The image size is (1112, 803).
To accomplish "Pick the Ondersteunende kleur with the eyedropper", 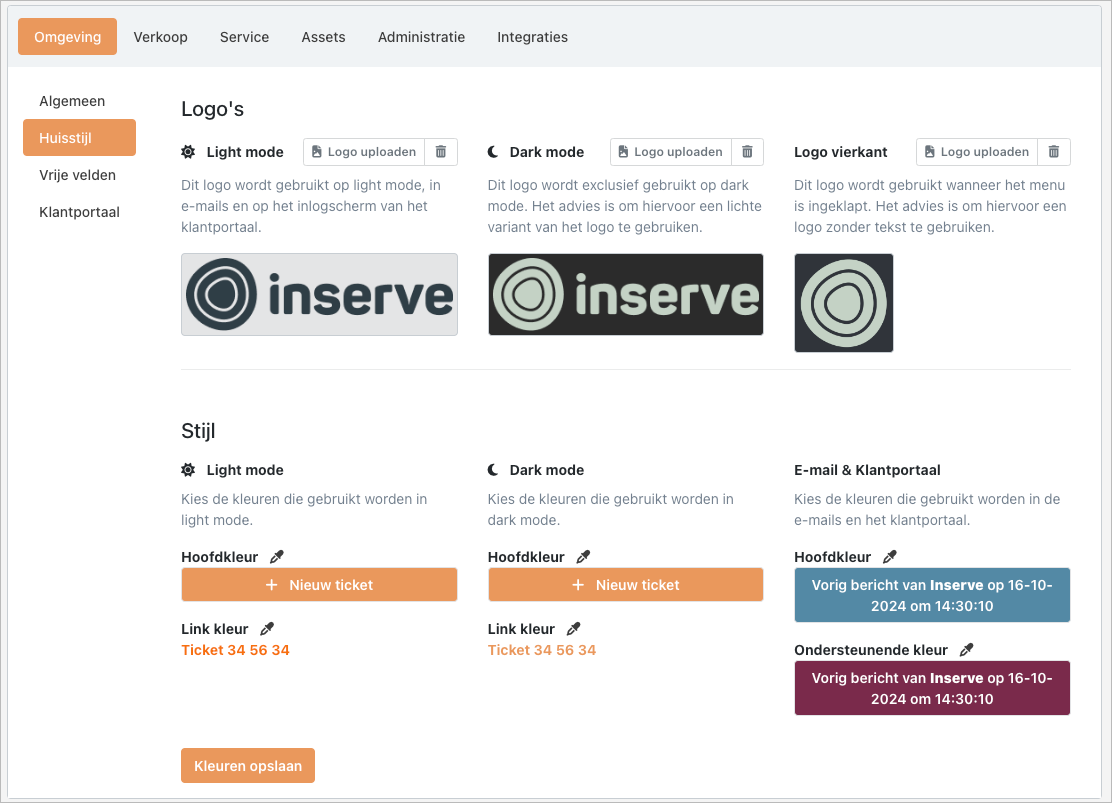I will point(966,650).
